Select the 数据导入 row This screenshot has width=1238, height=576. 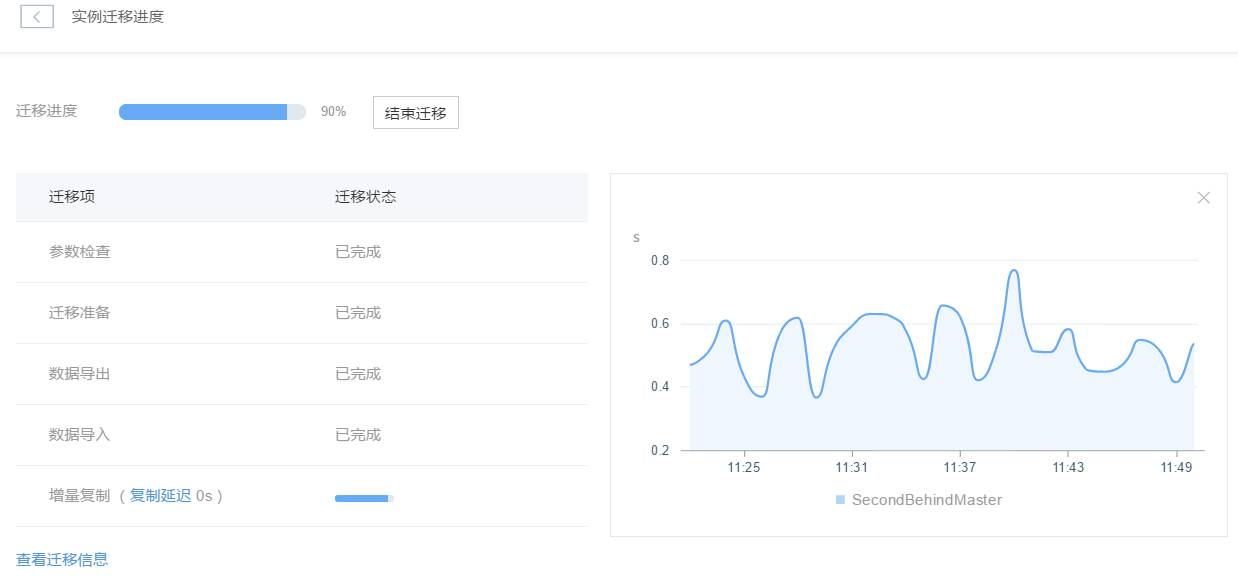(x=302, y=435)
